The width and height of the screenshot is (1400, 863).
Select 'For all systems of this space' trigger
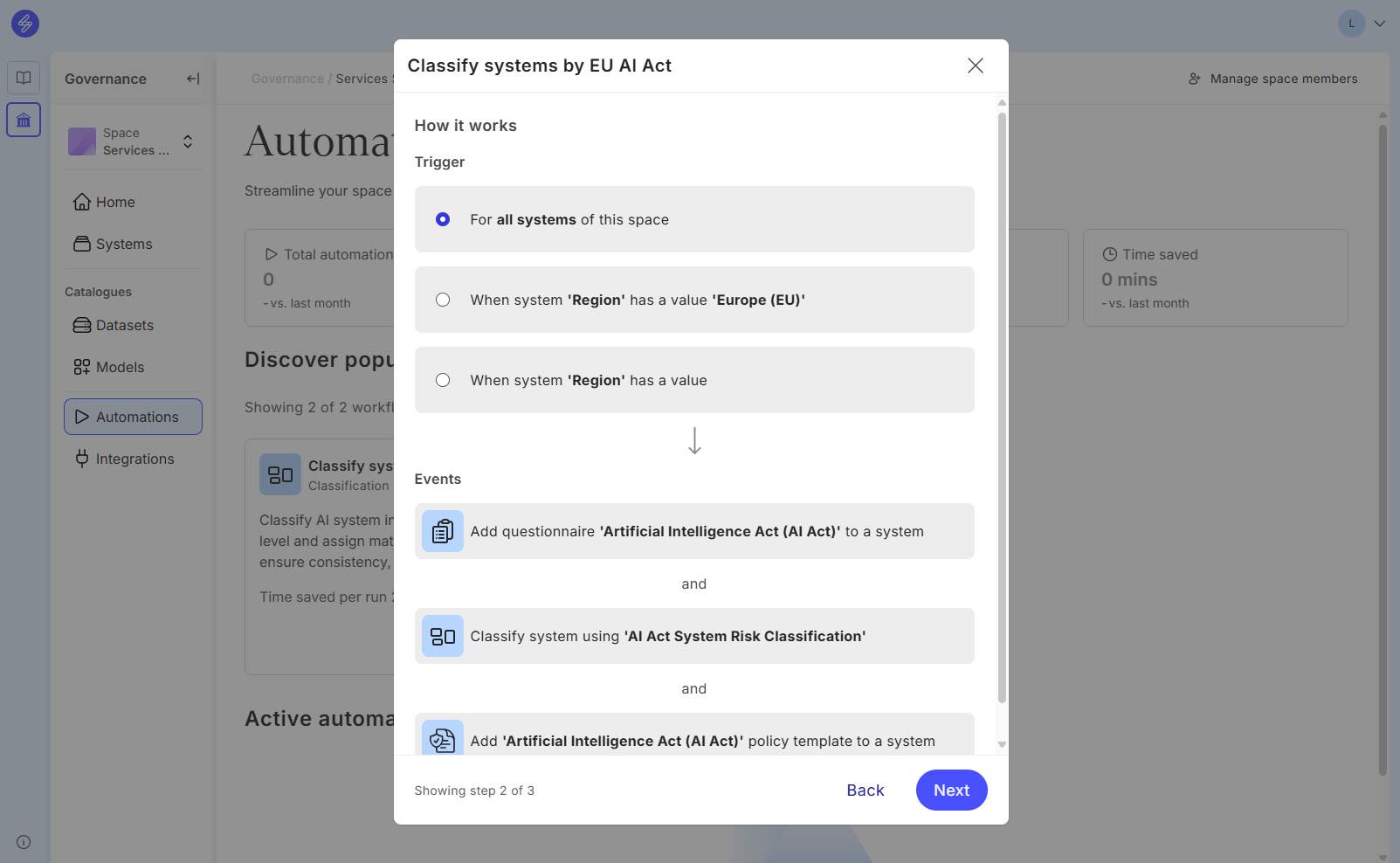(443, 219)
